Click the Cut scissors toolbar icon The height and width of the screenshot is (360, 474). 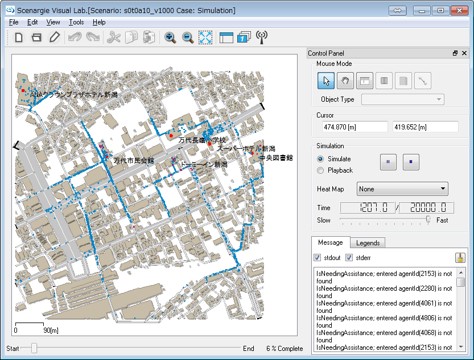pyautogui.click(x=113, y=37)
